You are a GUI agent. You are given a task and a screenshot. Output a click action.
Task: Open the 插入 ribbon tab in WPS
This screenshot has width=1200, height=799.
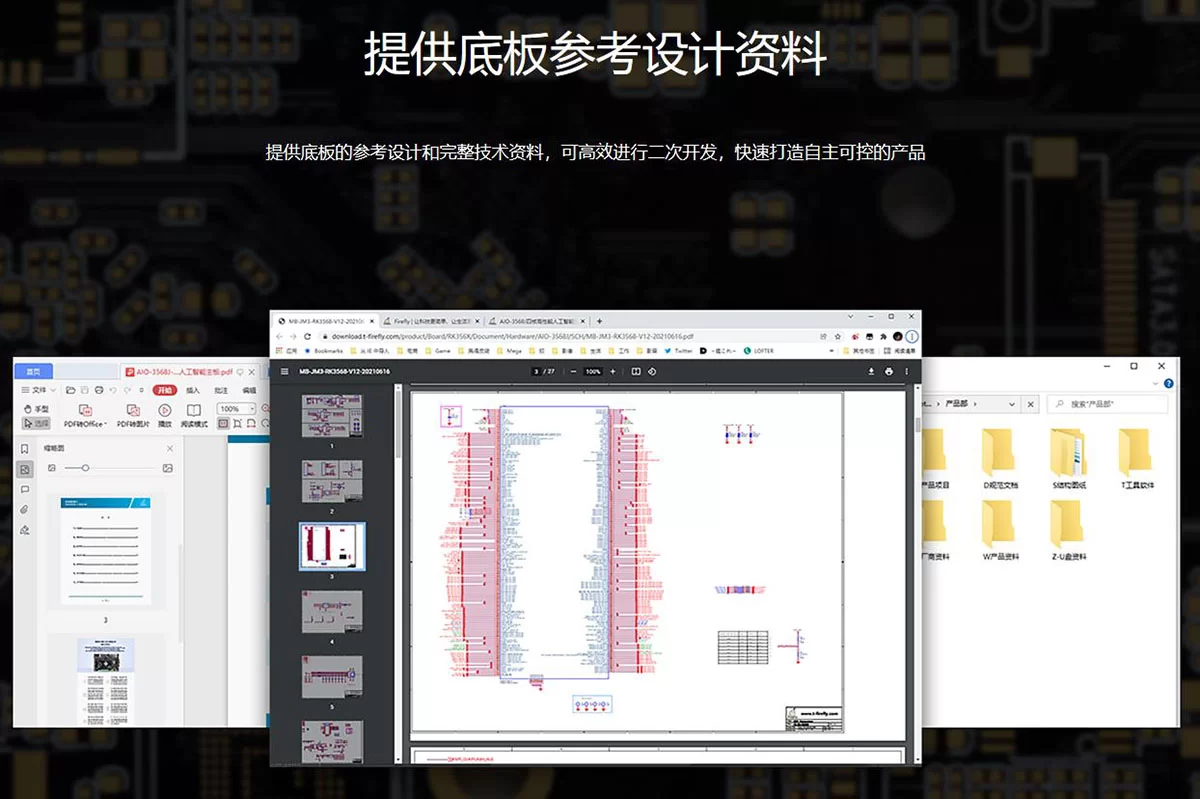tap(193, 390)
